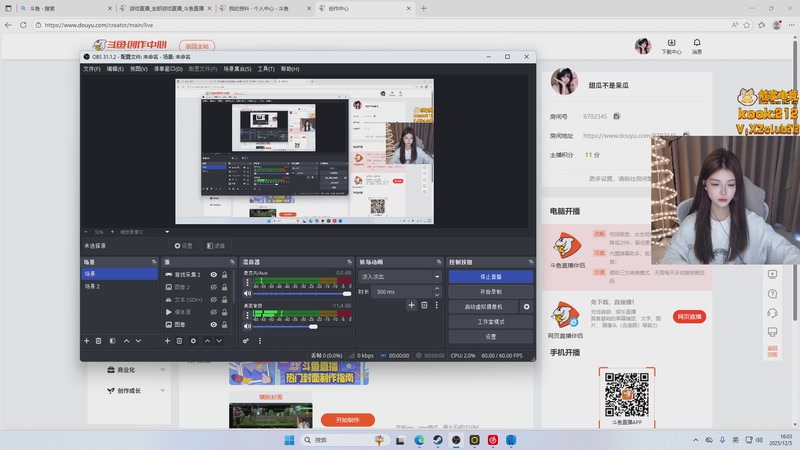
Task: Delete the selected scene using the 场景 panel trash icon
Action: pos(98,341)
